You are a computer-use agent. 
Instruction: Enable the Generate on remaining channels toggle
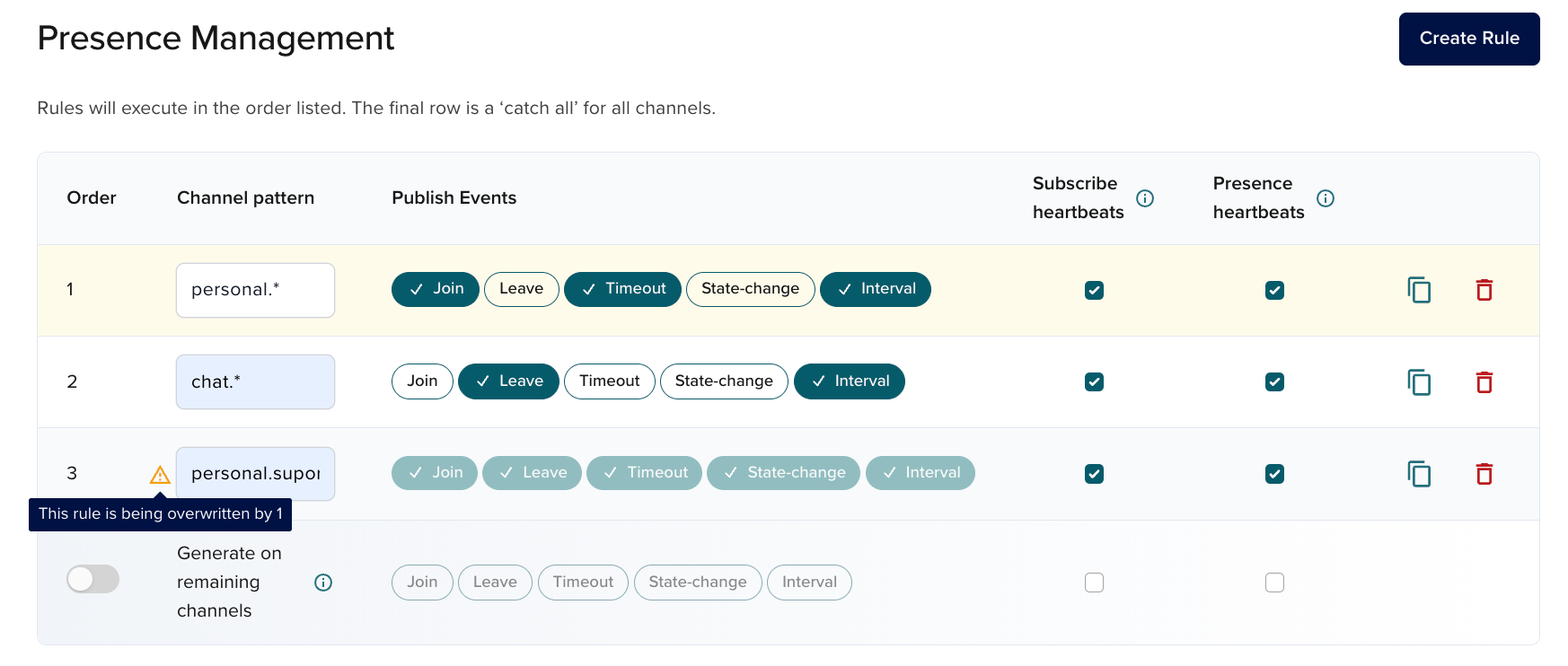point(93,579)
